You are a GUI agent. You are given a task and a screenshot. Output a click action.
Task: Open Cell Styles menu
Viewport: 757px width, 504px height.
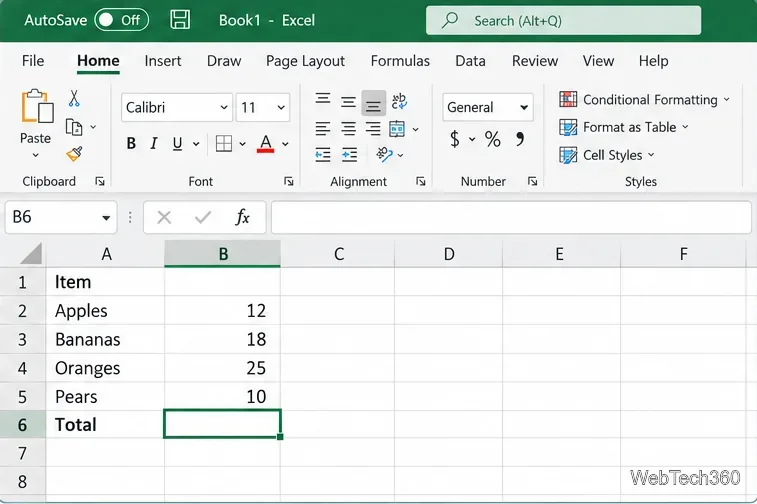point(606,155)
